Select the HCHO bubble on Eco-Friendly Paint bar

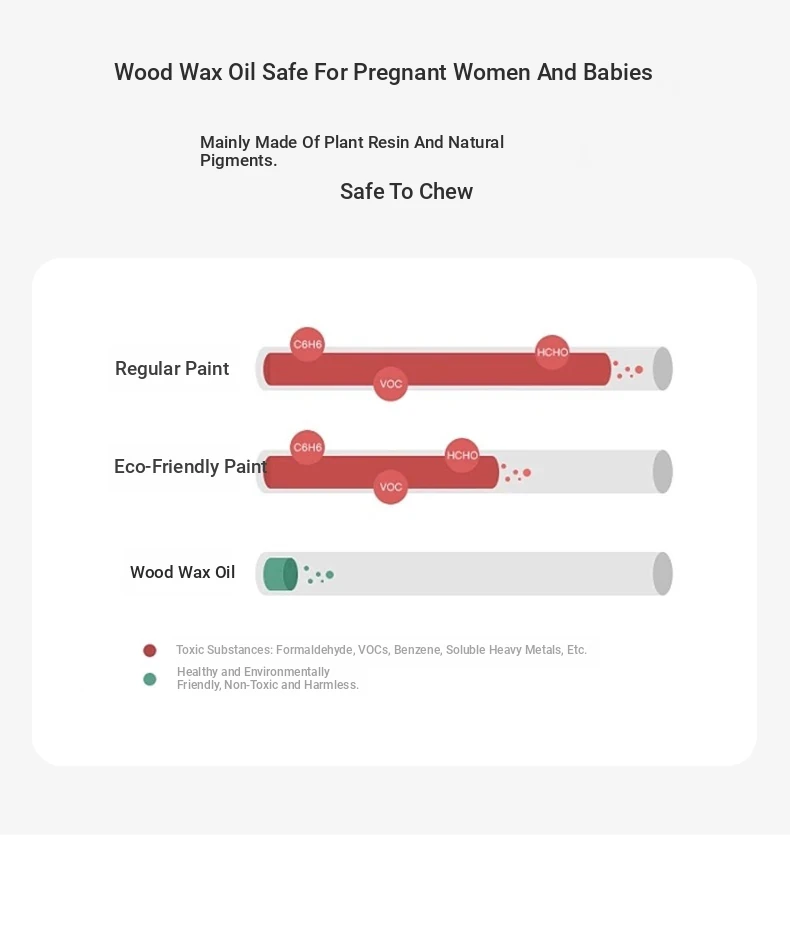point(462,455)
